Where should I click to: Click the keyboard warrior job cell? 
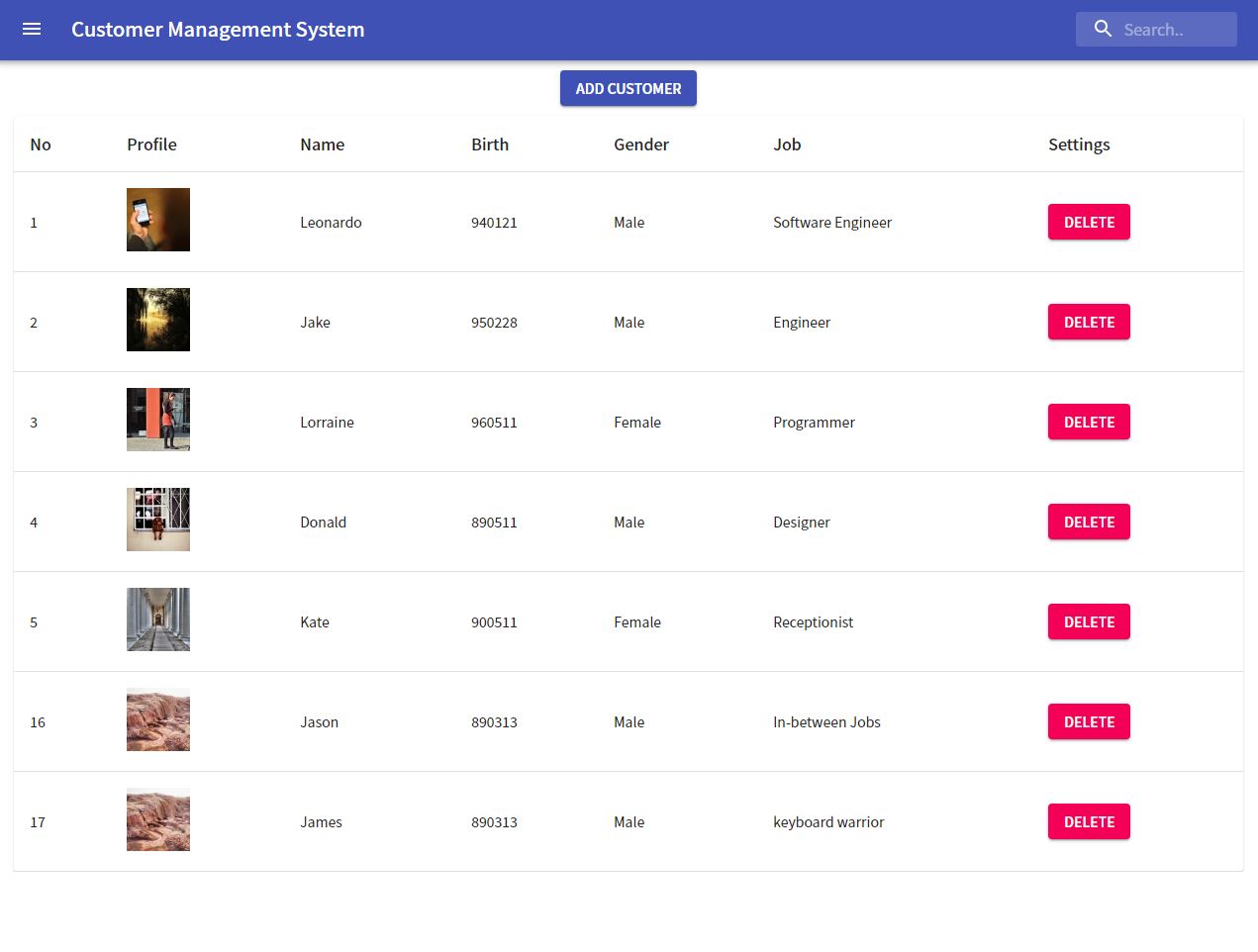point(828,822)
